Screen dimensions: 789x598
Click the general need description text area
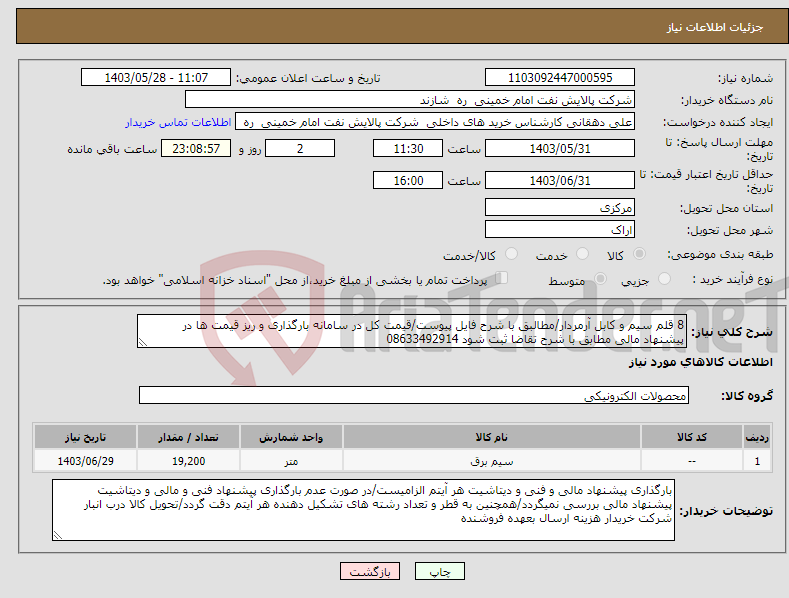pyautogui.click(x=412, y=331)
